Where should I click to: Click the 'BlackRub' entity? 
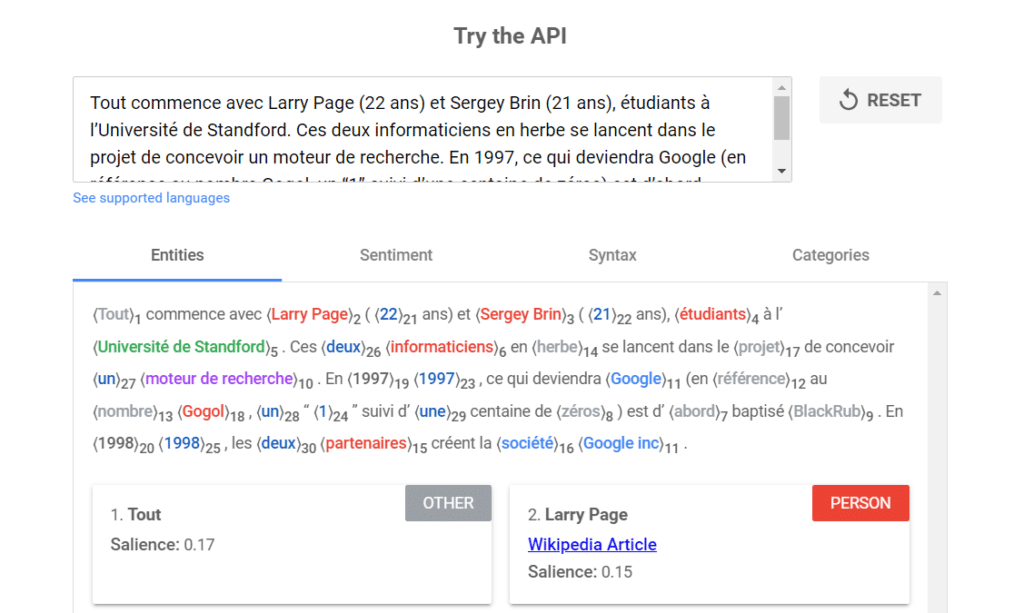tap(827, 411)
